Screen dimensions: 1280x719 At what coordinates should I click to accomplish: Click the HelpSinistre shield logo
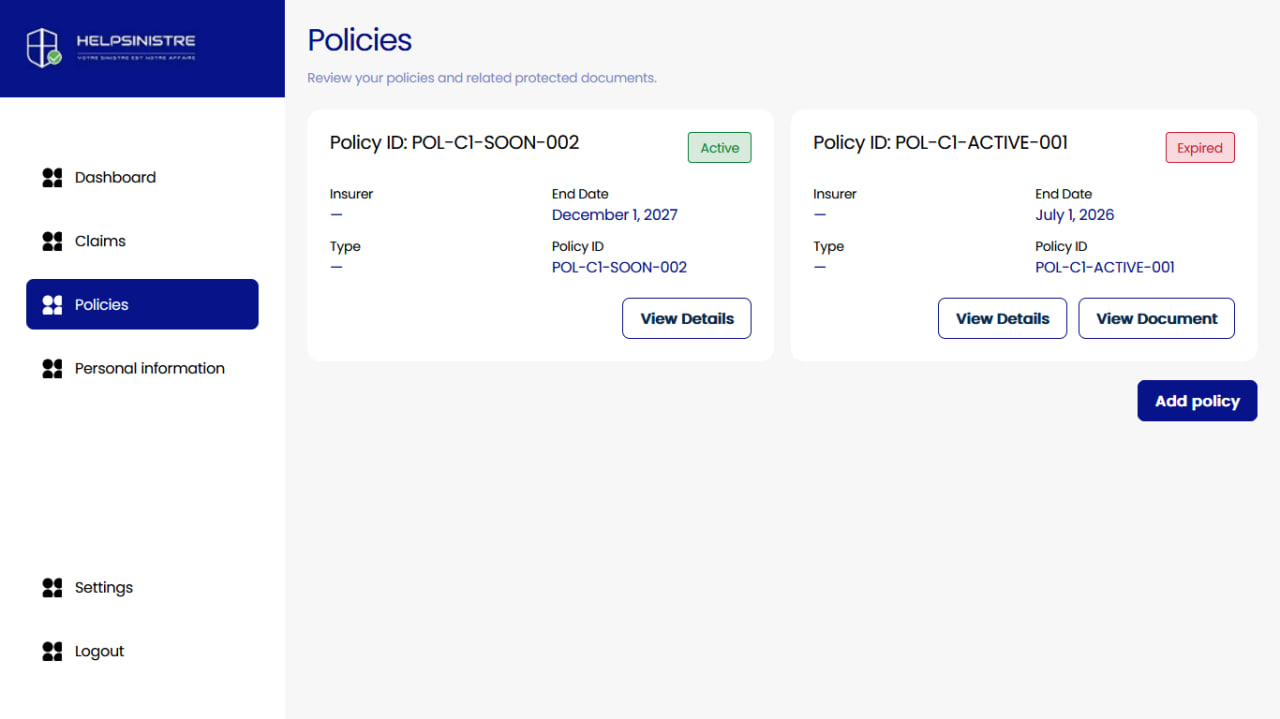pyautogui.click(x=44, y=47)
